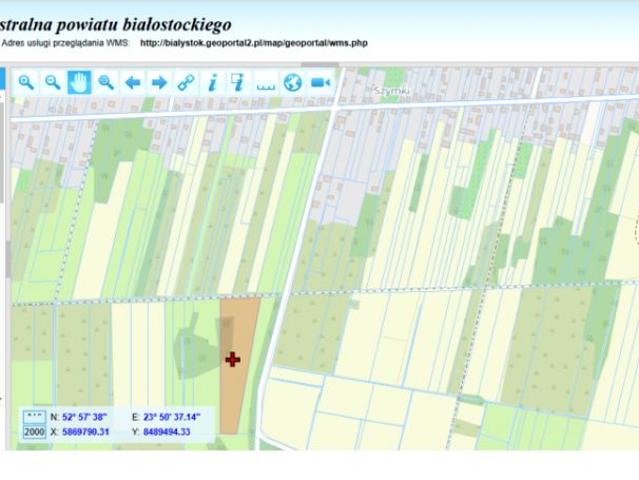Select the object info 'i' tool
The width and height of the screenshot is (639, 480).
212,83
